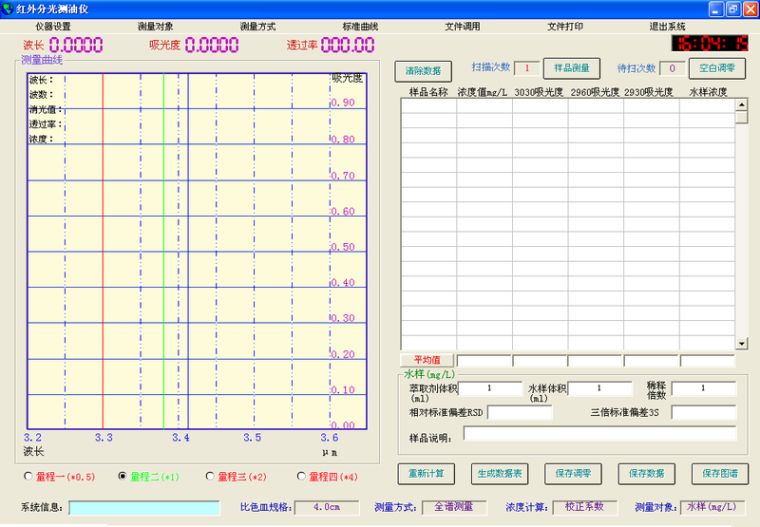760x527 pixels.
Task: Open the 标准曲线 menu
Action: pos(360,27)
